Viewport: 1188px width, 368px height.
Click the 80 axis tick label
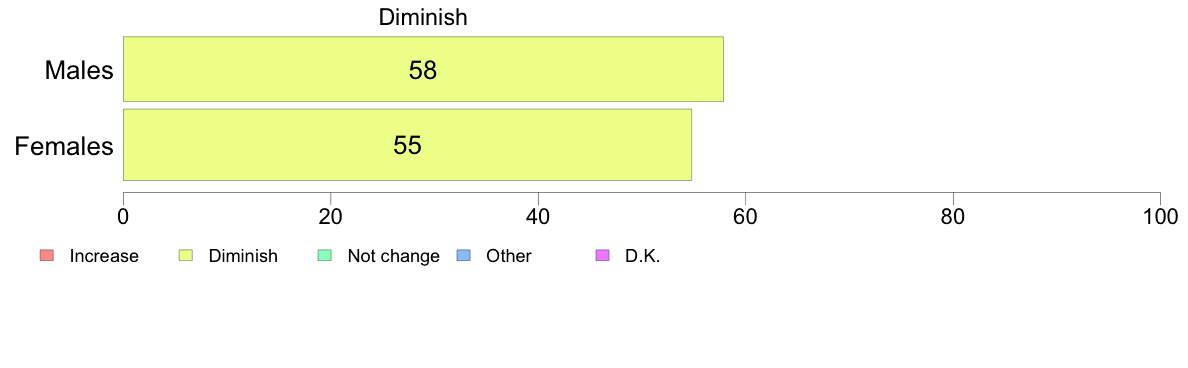pyautogui.click(x=952, y=217)
